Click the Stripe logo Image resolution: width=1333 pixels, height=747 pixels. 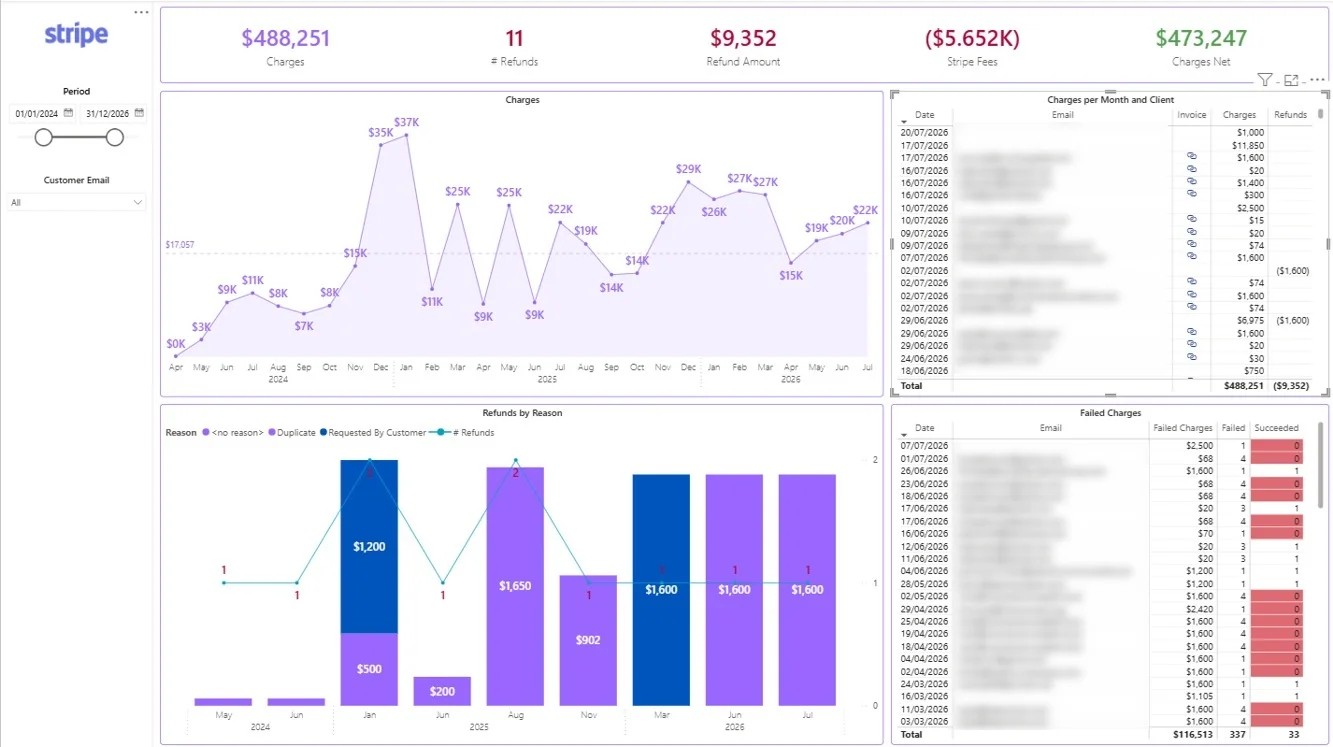tap(76, 35)
